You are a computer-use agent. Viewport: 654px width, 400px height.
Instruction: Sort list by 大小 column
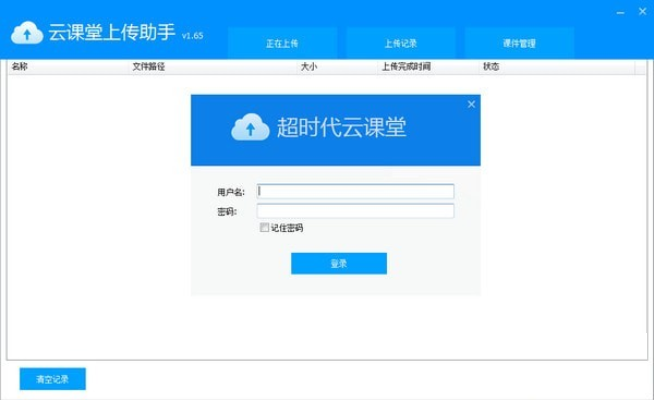click(x=308, y=68)
